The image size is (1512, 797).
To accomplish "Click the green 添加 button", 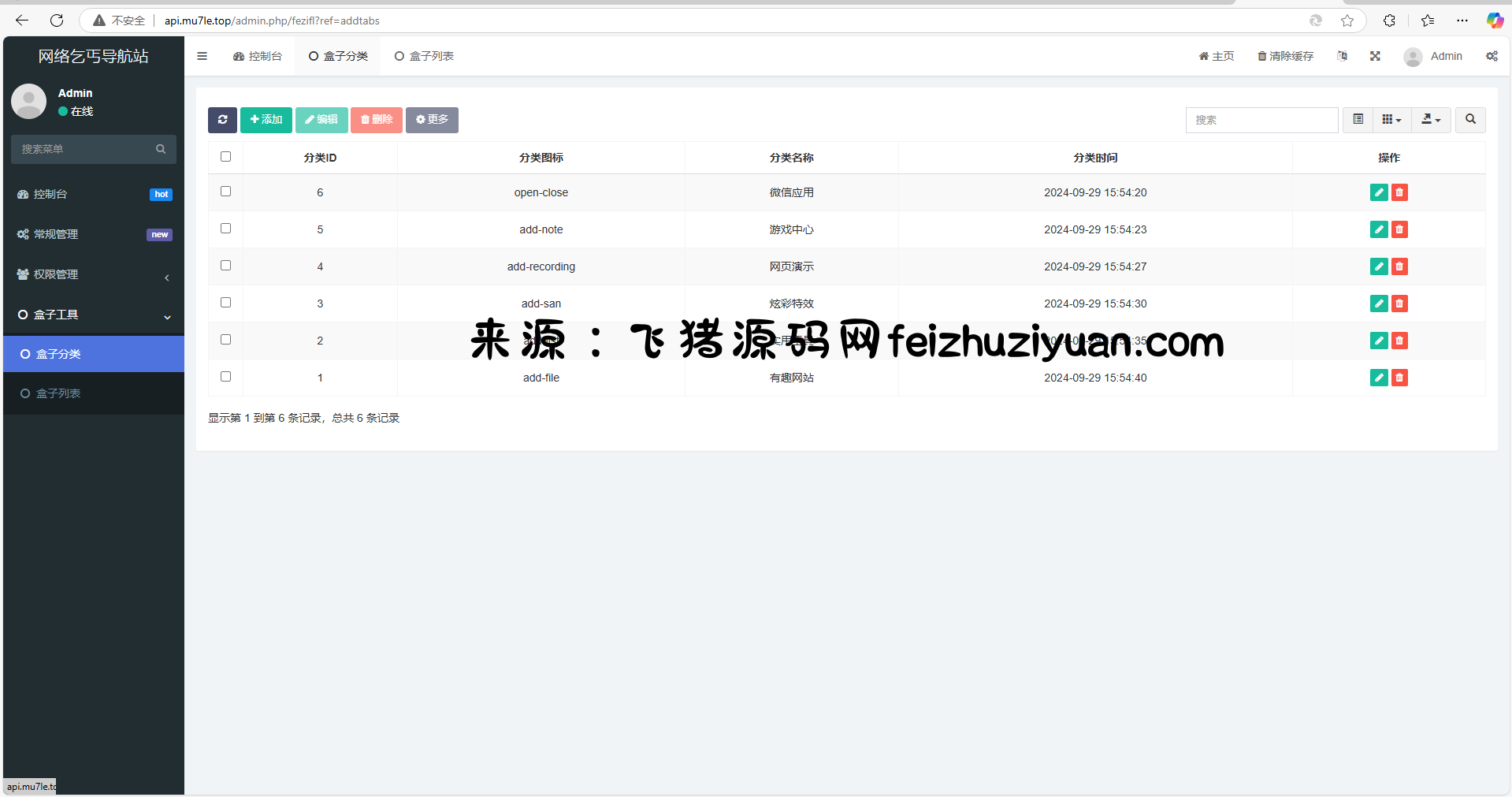I will point(266,120).
